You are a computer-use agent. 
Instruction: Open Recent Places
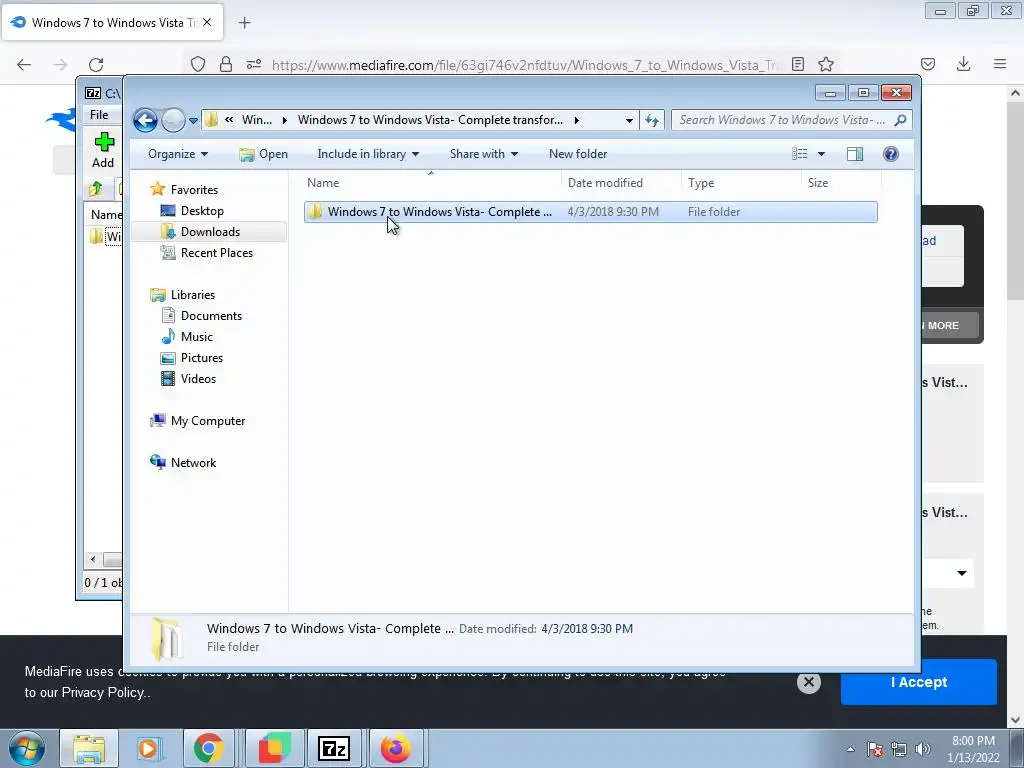coord(216,253)
